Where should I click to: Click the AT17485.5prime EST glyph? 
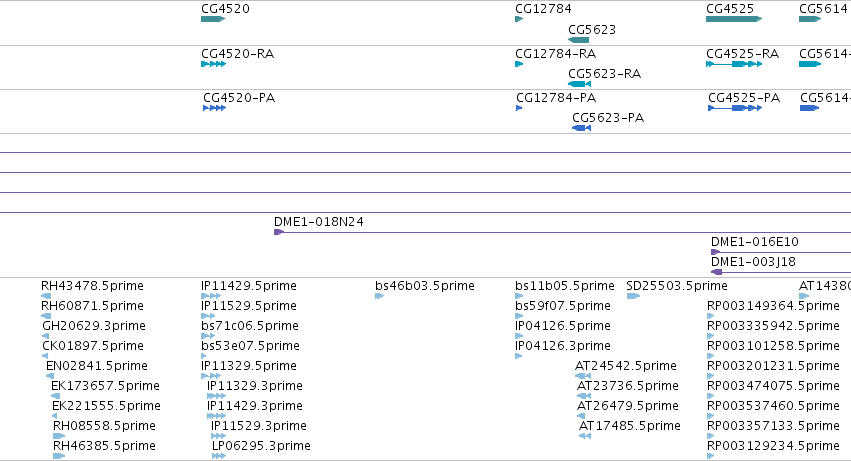point(585,435)
